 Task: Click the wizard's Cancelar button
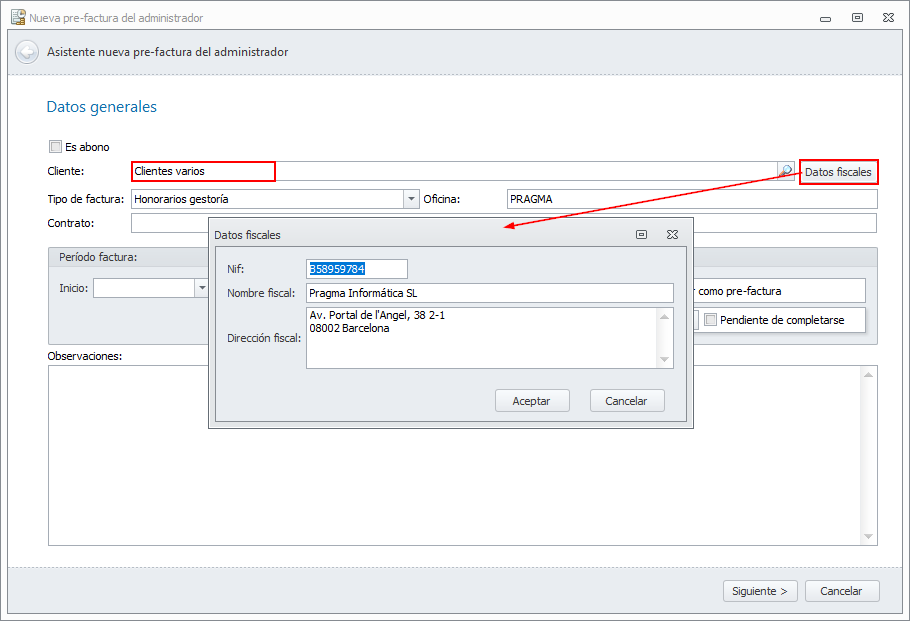842,591
